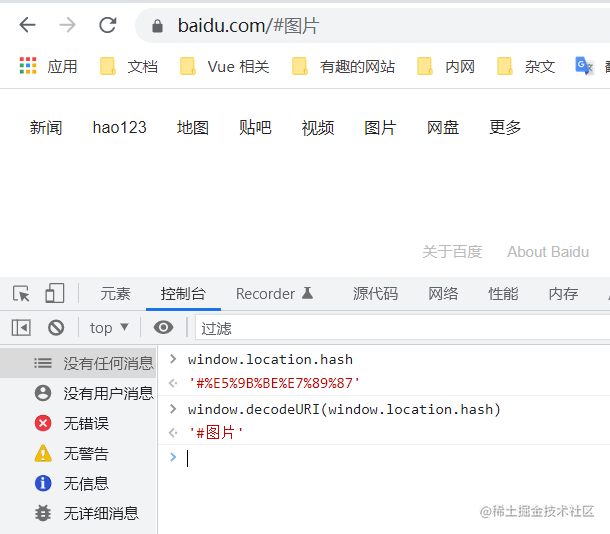
Task: Open the Google Translate bookmark icon
Action: coord(584,66)
